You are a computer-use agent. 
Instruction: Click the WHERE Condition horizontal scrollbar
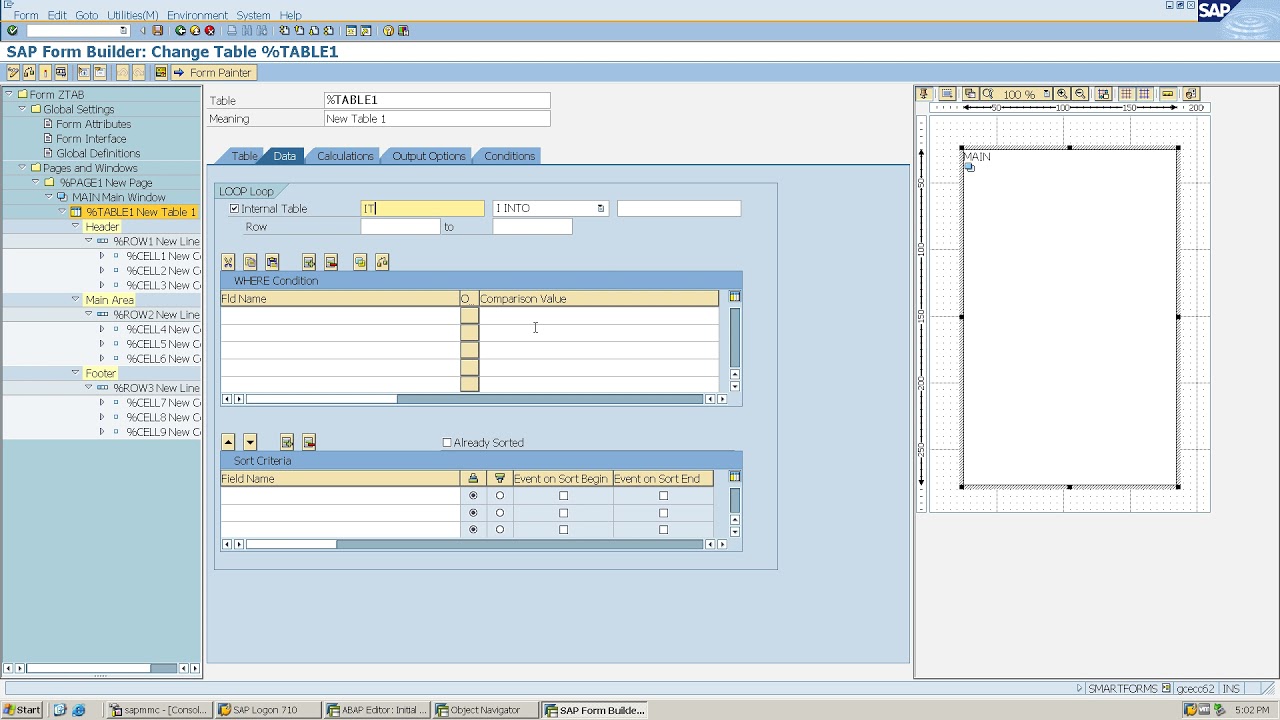click(475, 399)
